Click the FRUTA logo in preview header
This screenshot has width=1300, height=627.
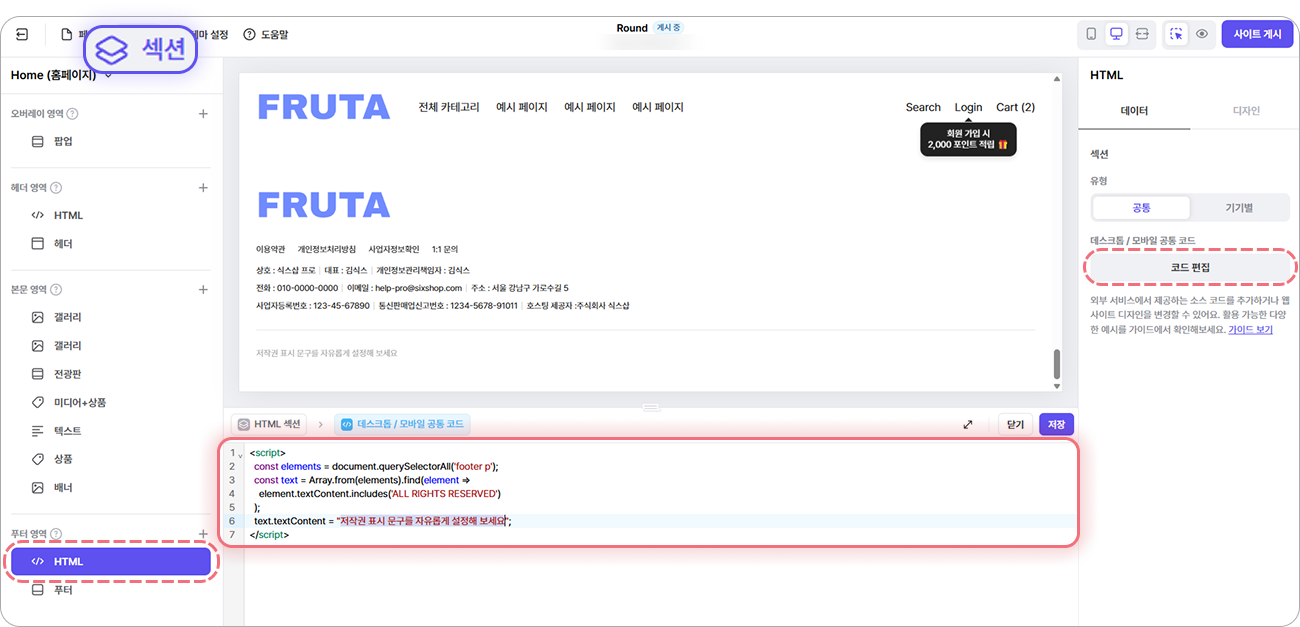tap(323, 106)
